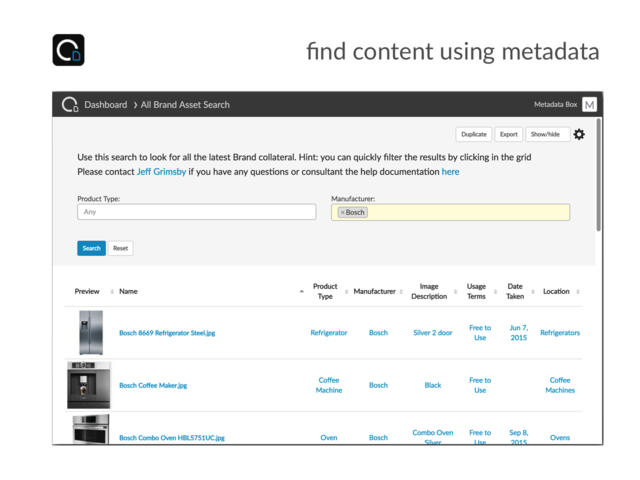
Task: Filter by Jun 7, 2015 date
Action: click(x=519, y=333)
